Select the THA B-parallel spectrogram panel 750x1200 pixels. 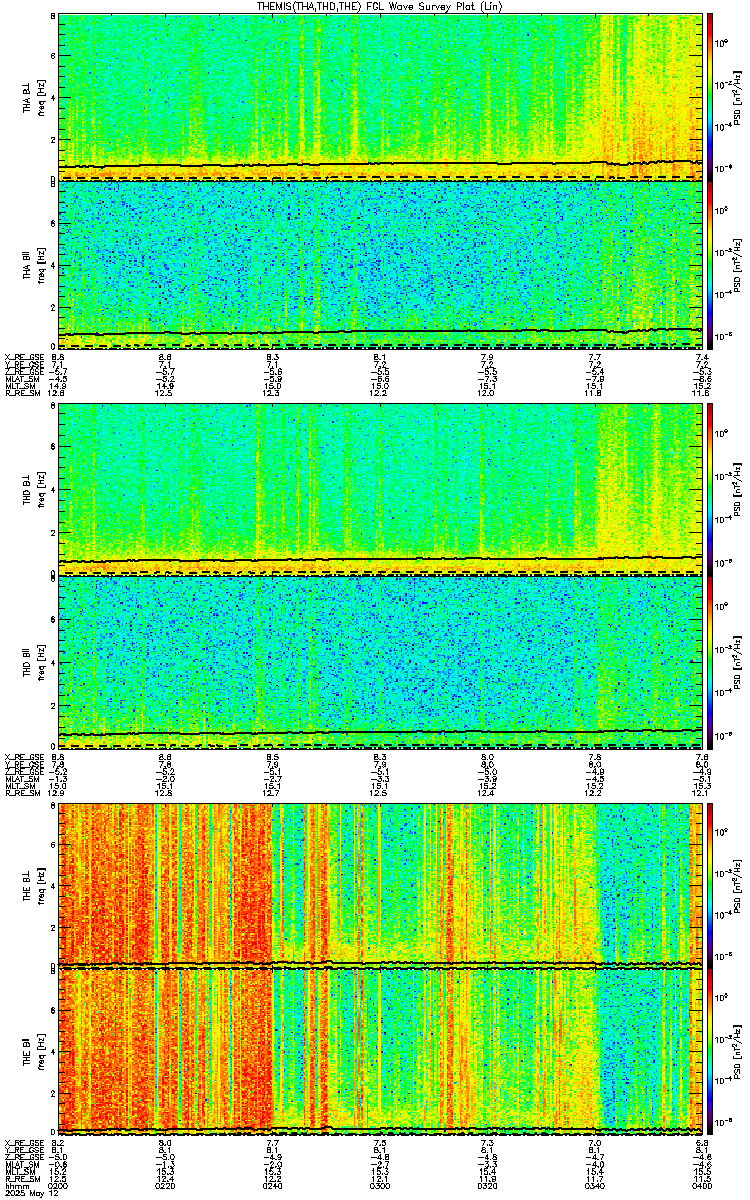pos(380,265)
